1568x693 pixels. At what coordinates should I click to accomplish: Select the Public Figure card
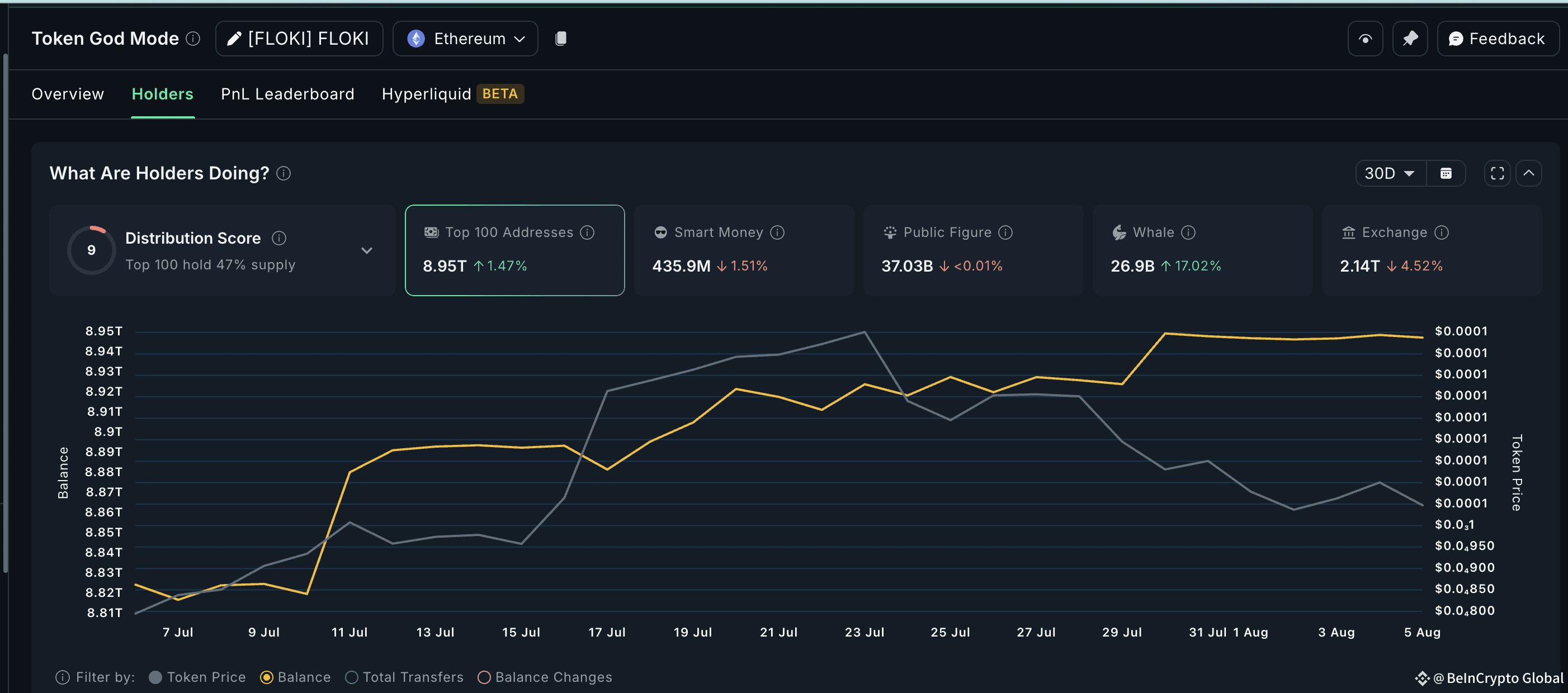(972, 250)
